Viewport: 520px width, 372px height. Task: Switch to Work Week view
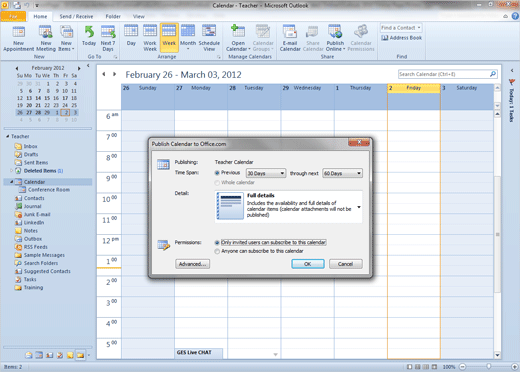[150, 39]
